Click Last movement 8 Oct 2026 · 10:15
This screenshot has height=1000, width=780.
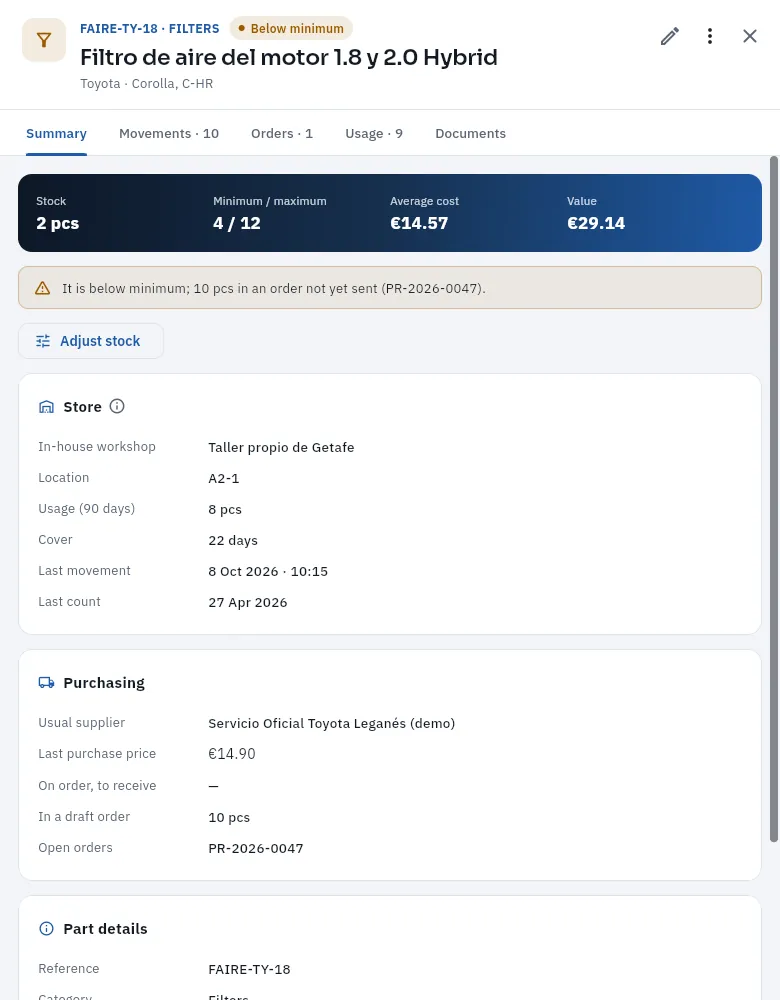point(268,571)
